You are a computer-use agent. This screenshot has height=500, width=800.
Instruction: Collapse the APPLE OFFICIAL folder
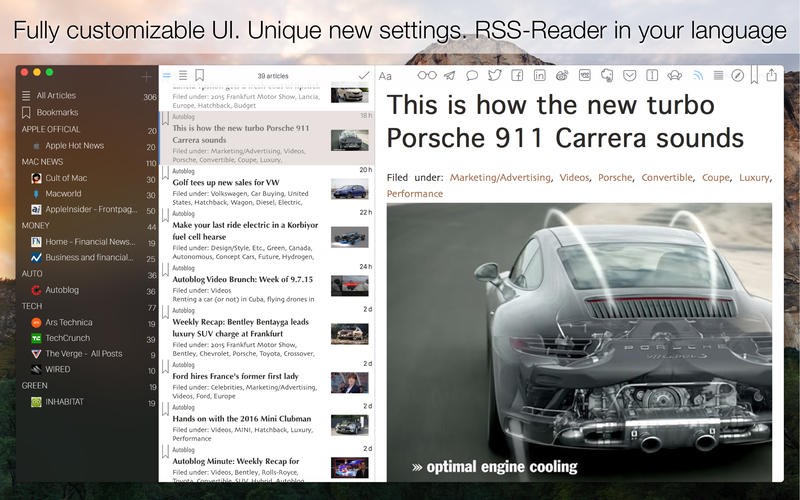[x=51, y=129]
